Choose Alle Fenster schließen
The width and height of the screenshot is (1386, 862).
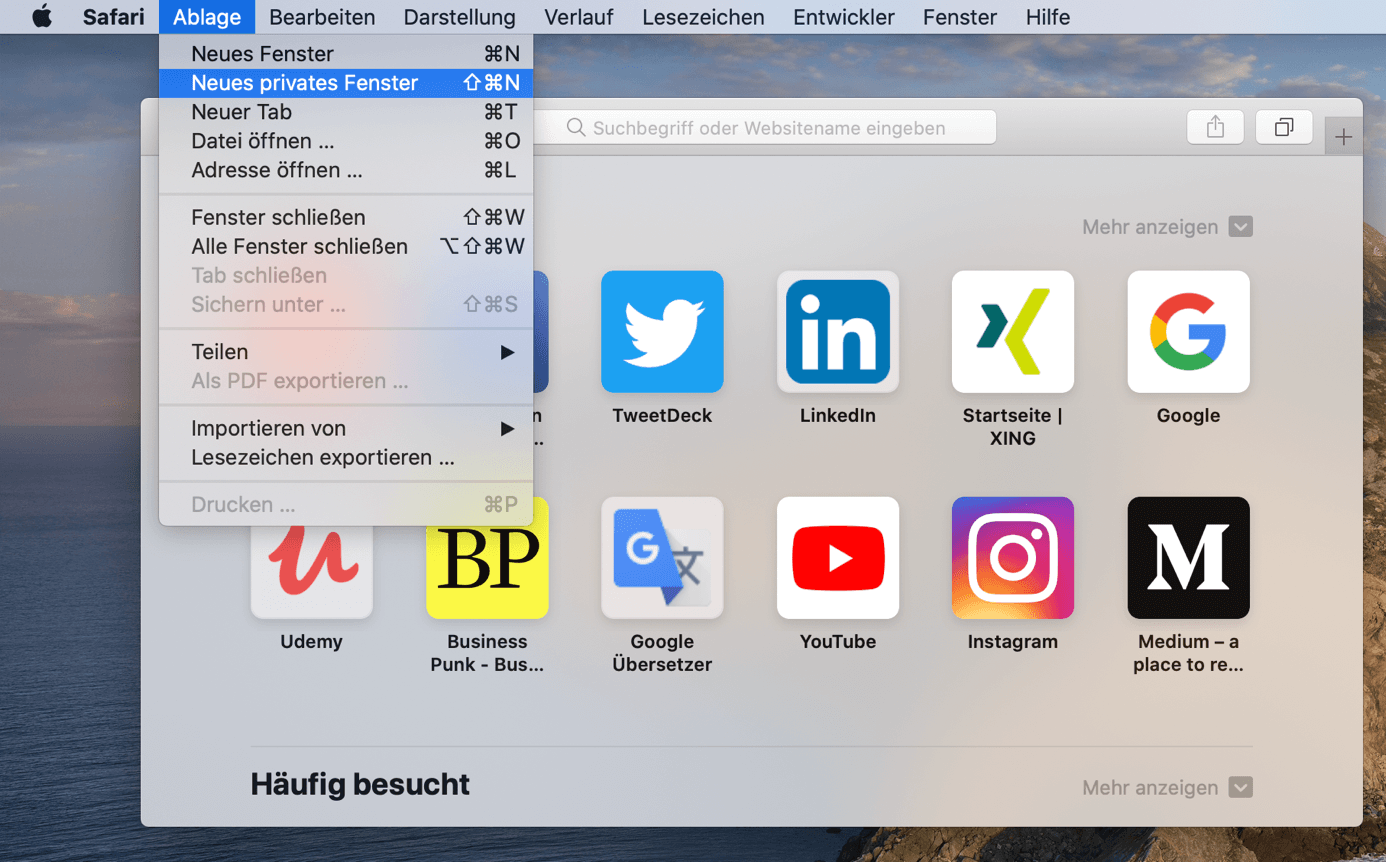pyautogui.click(x=346, y=246)
